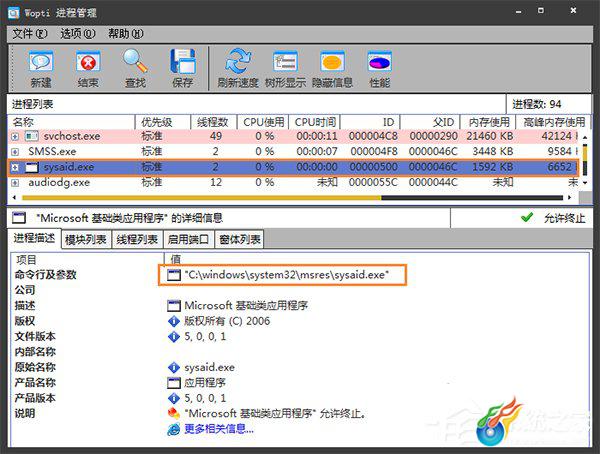Screen dimensions: 600x454
Task: Click the process list left scroll arrow
Action: click(x=15, y=198)
